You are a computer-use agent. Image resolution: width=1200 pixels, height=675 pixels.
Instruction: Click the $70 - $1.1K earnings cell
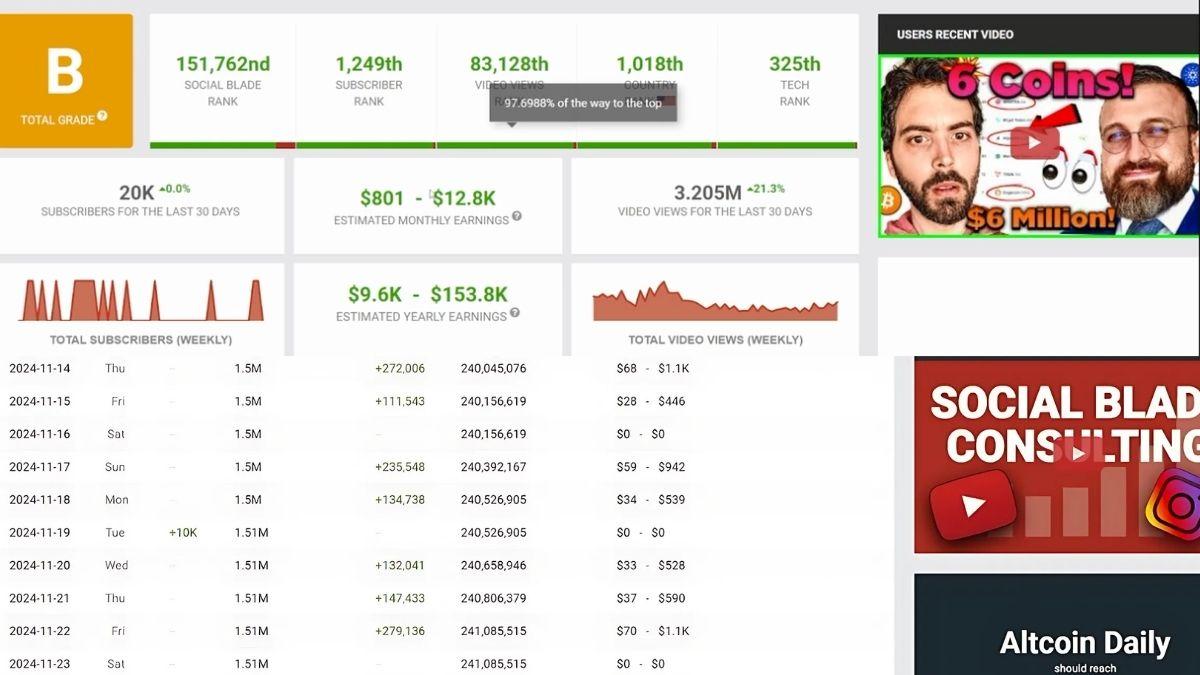(x=653, y=631)
